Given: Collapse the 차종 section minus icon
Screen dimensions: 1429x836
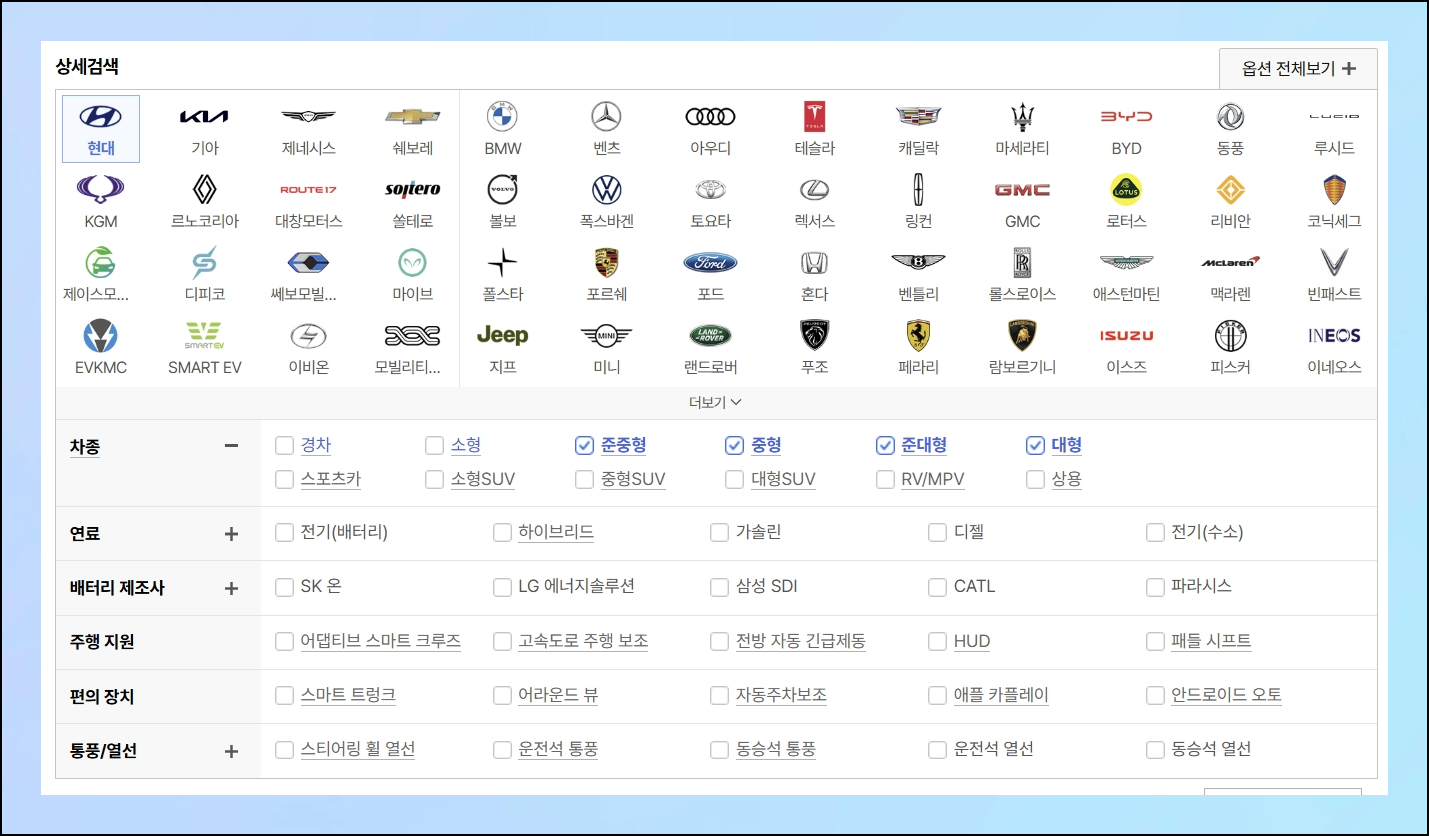Looking at the screenshot, I should 231,446.
